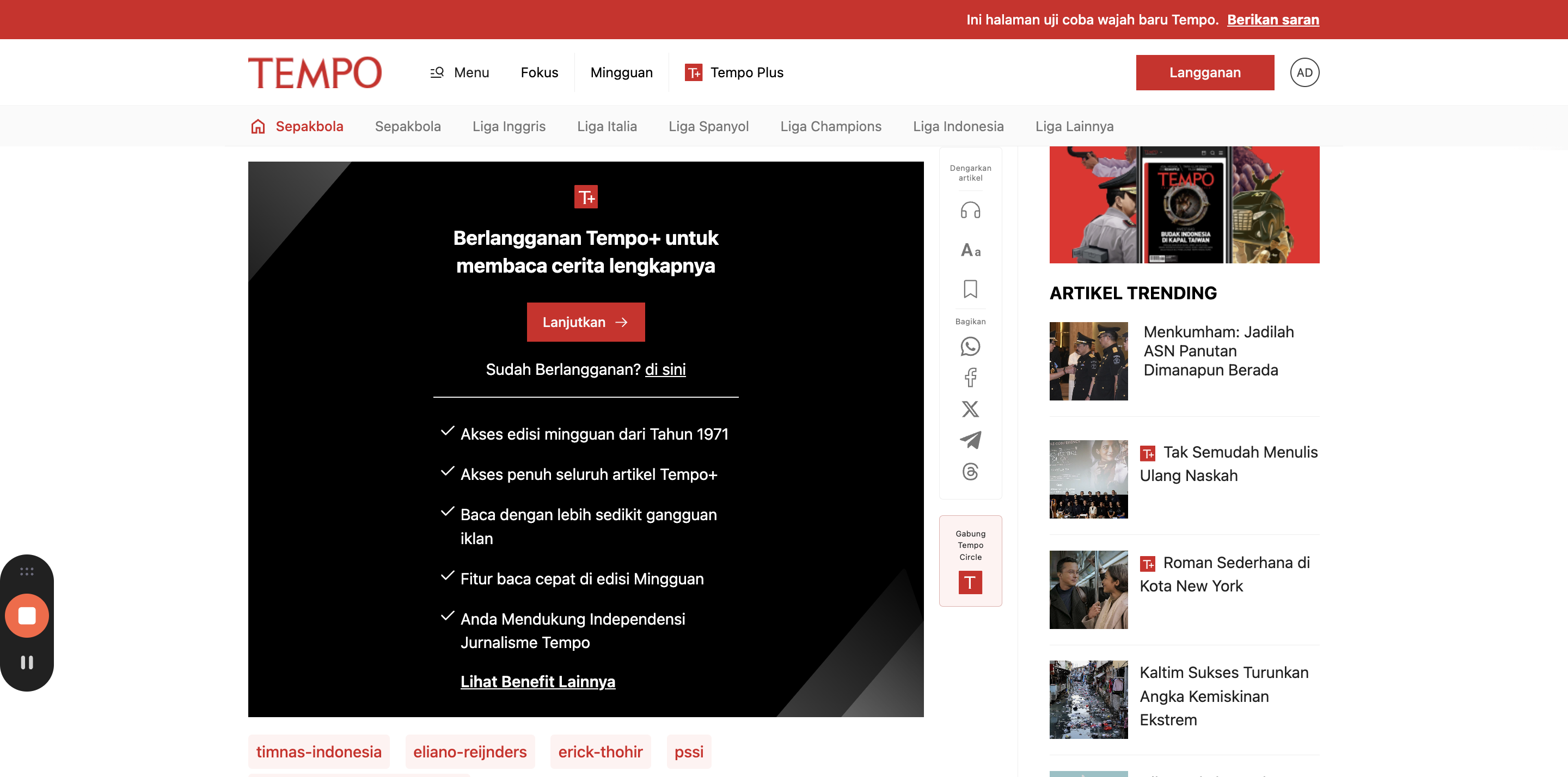This screenshot has height=777, width=1568.
Task: Select the Liga Indonesia tab
Action: 958,126
